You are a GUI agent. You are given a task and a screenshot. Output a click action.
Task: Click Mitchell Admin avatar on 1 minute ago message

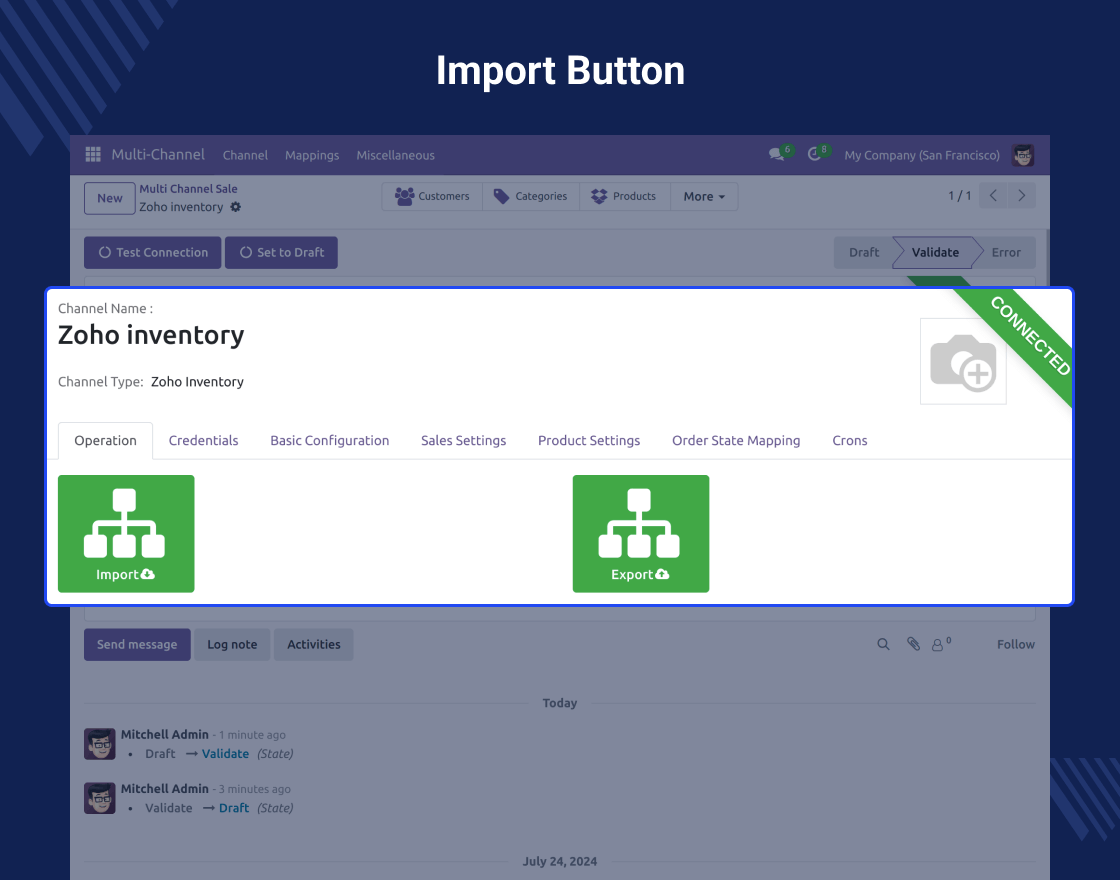point(99,744)
